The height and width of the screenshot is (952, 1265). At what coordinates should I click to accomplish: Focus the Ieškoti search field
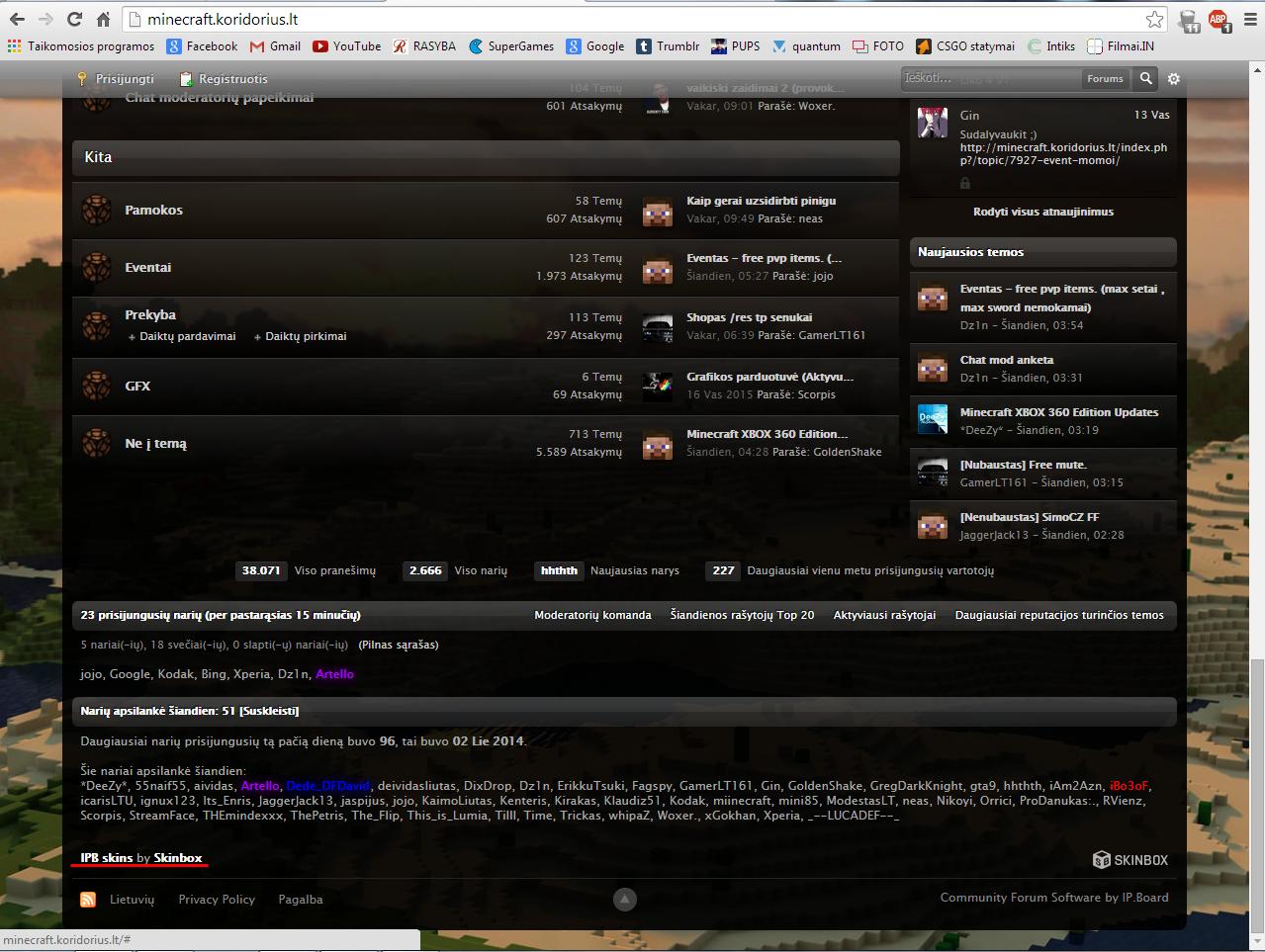989,78
